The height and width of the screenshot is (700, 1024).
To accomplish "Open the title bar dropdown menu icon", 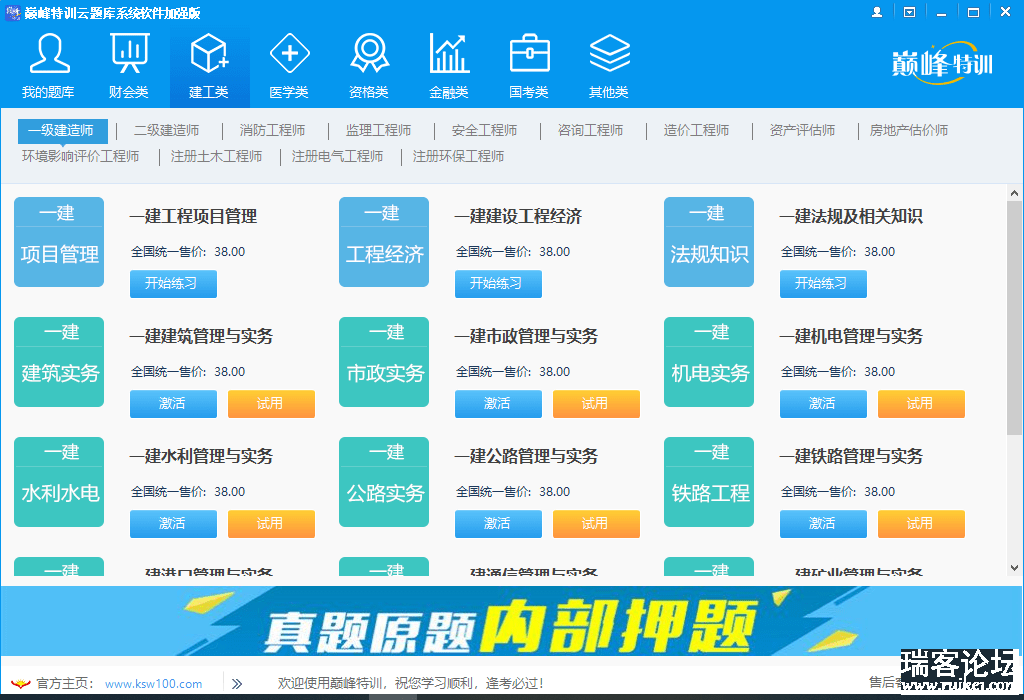I will [x=909, y=12].
